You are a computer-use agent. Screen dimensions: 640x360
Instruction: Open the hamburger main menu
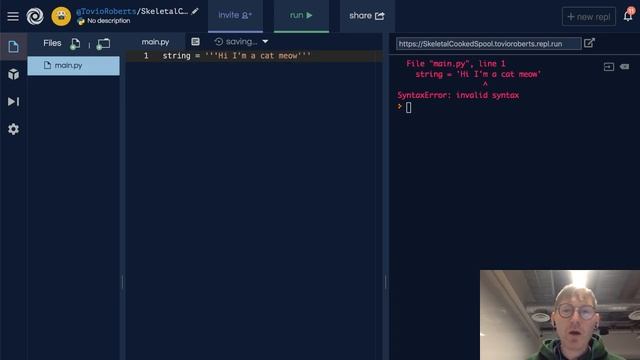point(13,16)
